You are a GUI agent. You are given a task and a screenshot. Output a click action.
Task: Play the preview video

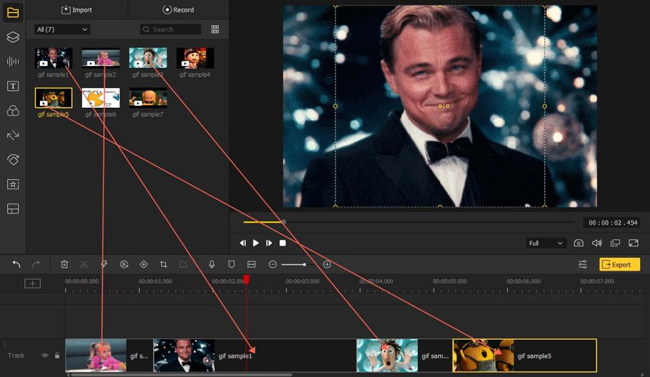(x=256, y=243)
